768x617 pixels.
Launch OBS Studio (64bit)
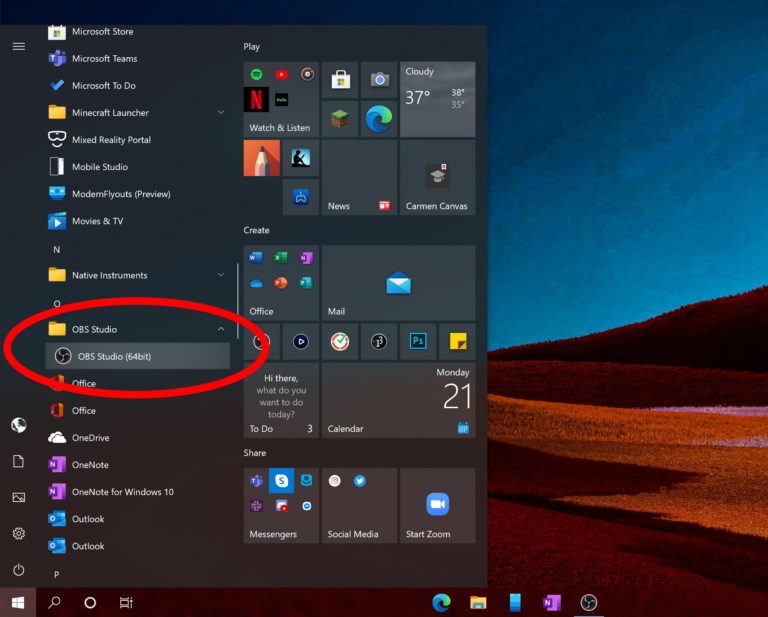point(137,356)
